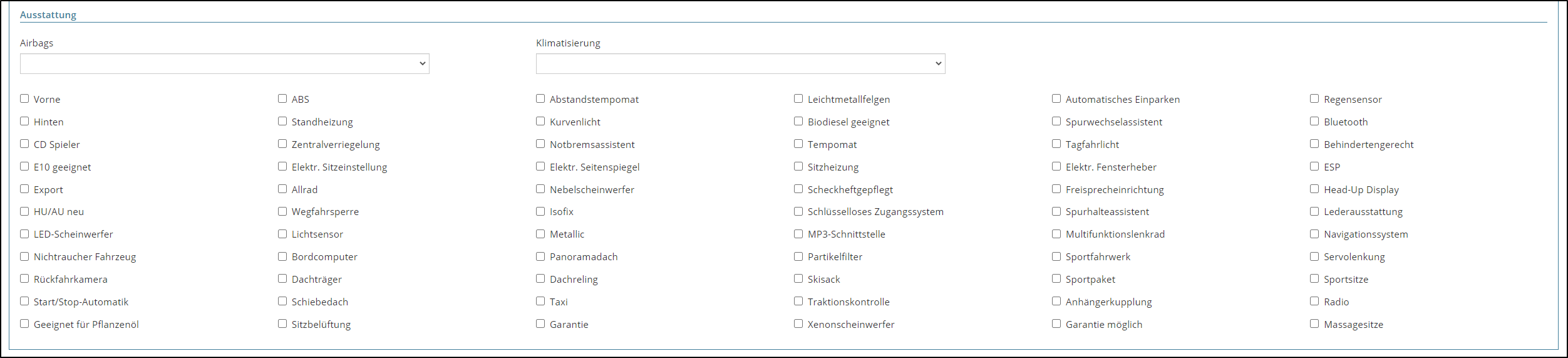Image resolution: width=1568 pixels, height=358 pixels.
Task: Select the Tempomat checkbox
Action: (x=798, y=144)
